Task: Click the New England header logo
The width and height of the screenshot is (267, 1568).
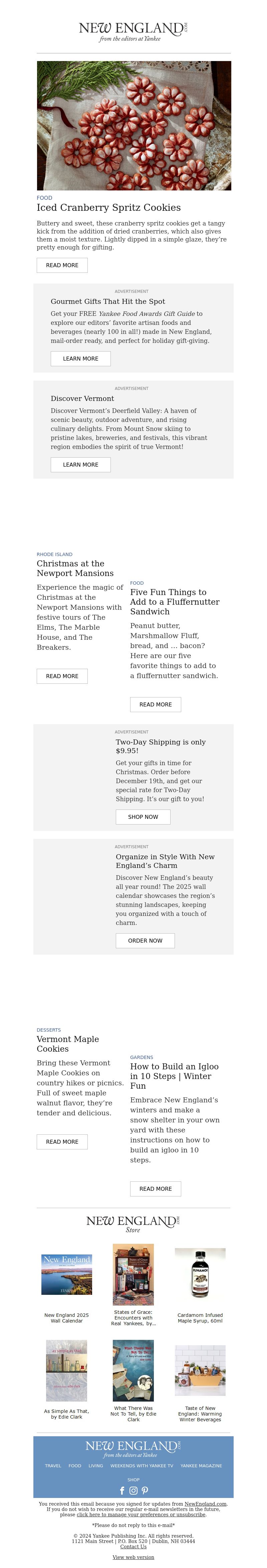Action: [133, 32]
